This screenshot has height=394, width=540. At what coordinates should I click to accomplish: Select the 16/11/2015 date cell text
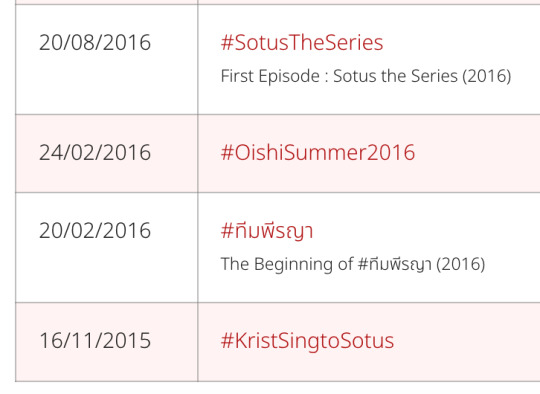[x=95, y=341]
